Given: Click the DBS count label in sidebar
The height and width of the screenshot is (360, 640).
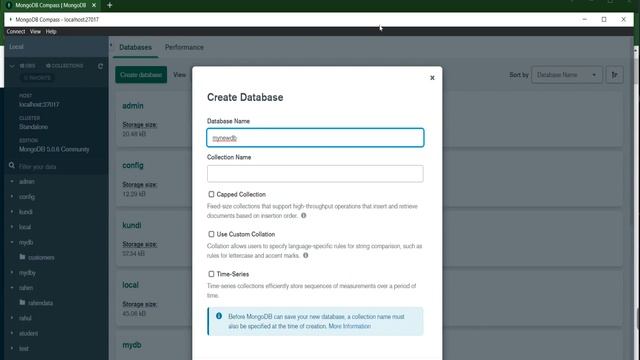Looking at the screenshot, I should point(28,66).
